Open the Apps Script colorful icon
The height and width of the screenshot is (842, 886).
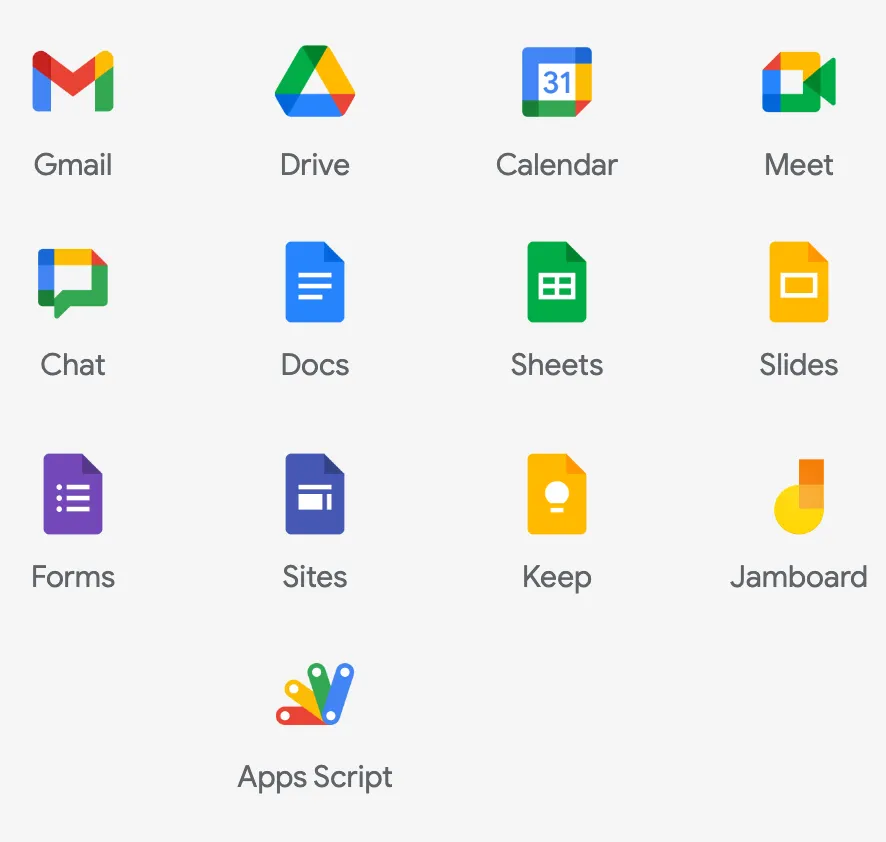[x=315, y=693]
